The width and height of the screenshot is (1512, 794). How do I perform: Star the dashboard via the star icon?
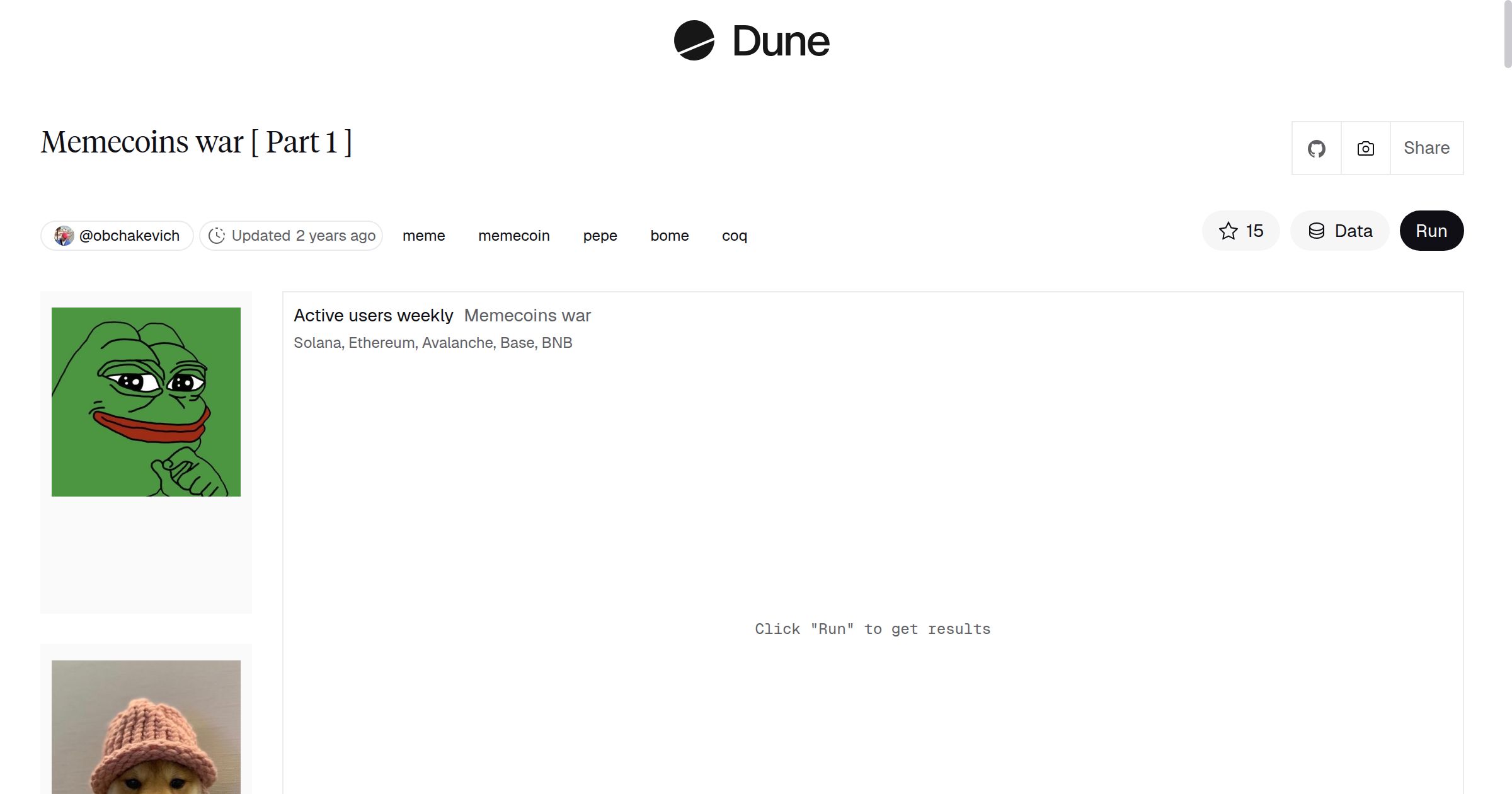pyautogui.click(x=1227, y=231)
